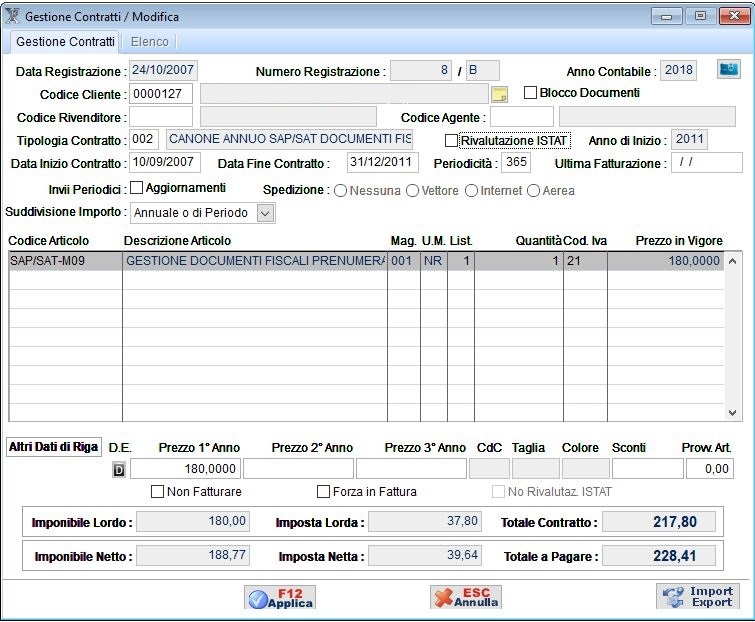Maximize the Gestione Contratti window

coord(700,16)
